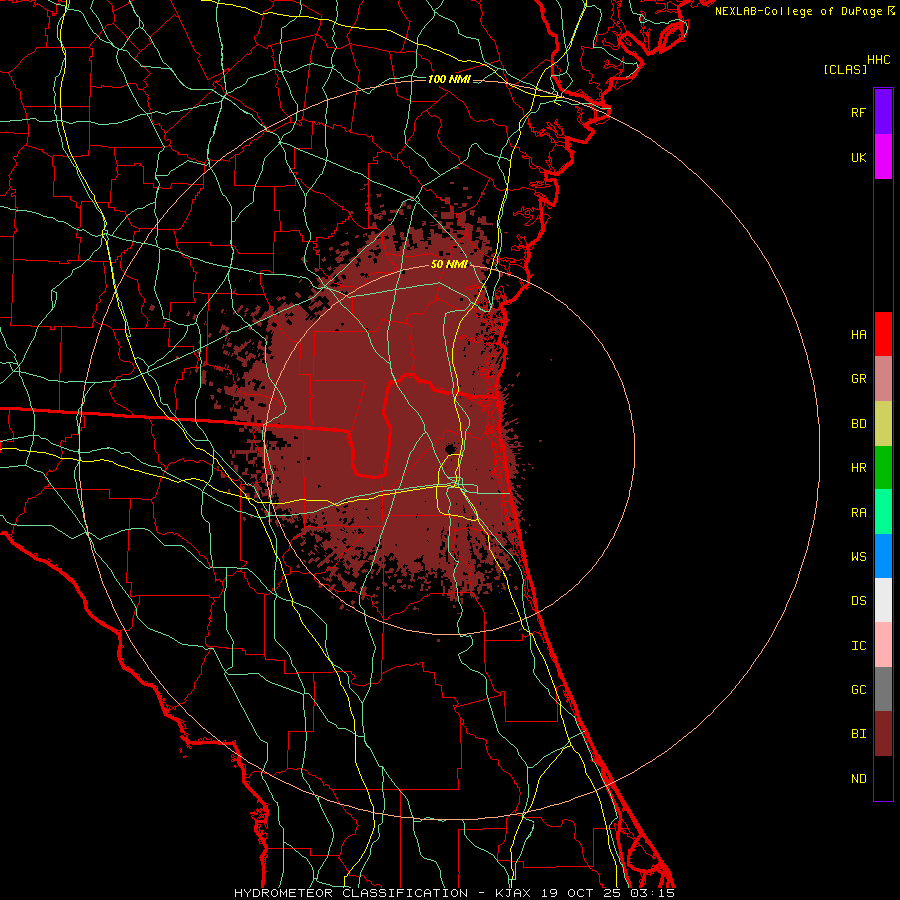Screen dimensions: 900x900
Task: Click the ND legend label
Action: [858, 779]
